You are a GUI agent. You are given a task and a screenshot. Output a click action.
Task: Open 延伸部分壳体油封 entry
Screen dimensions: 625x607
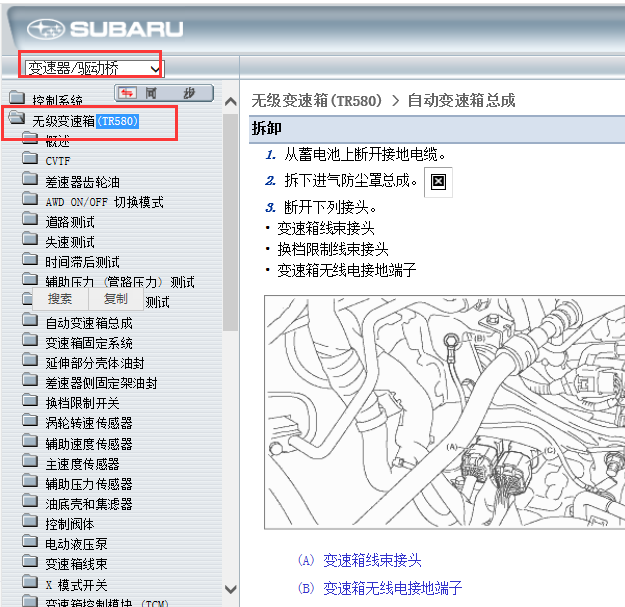point(95,363)
